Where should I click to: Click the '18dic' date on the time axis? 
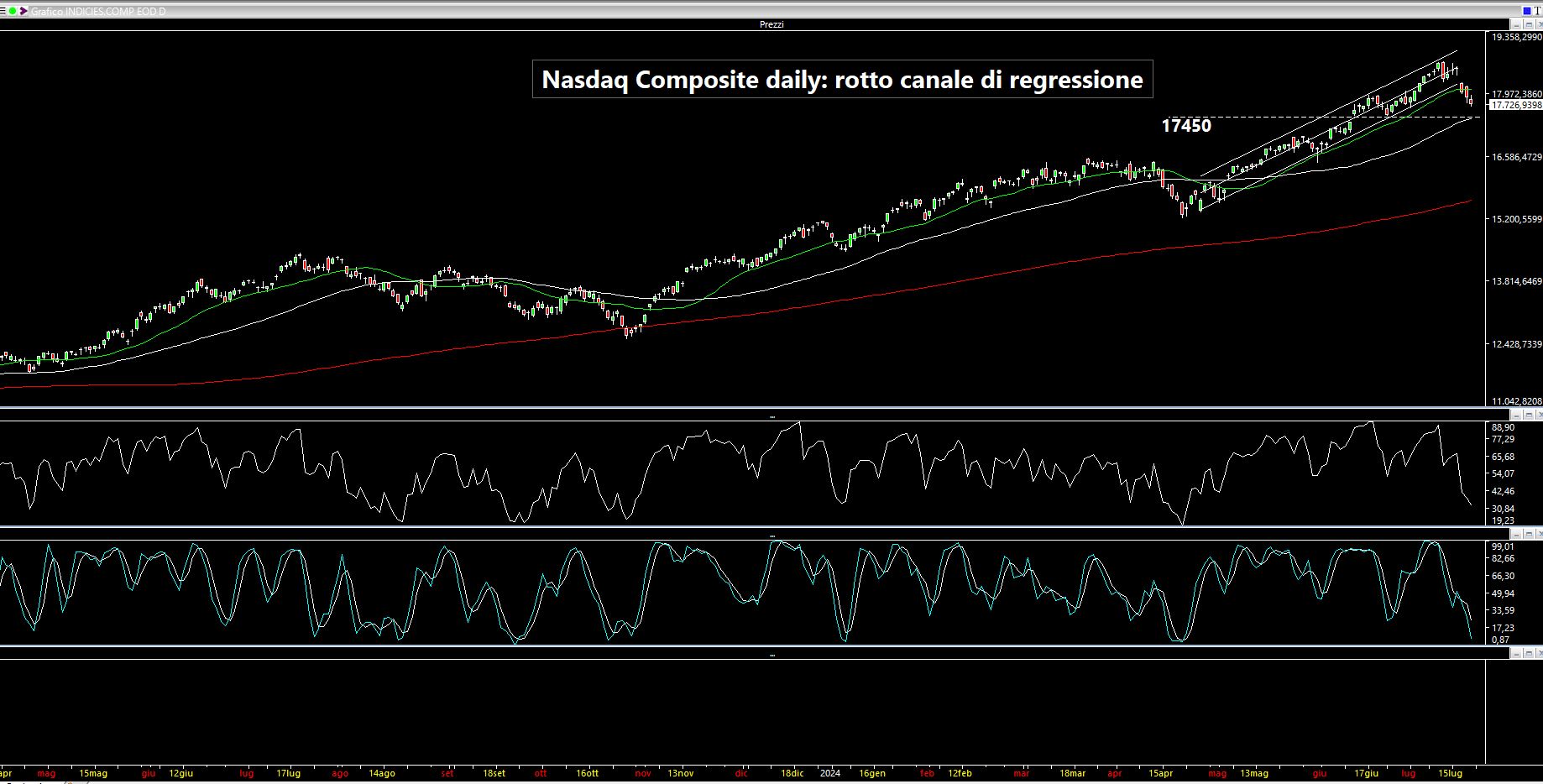pyautogui.click(x=792, y=773)
